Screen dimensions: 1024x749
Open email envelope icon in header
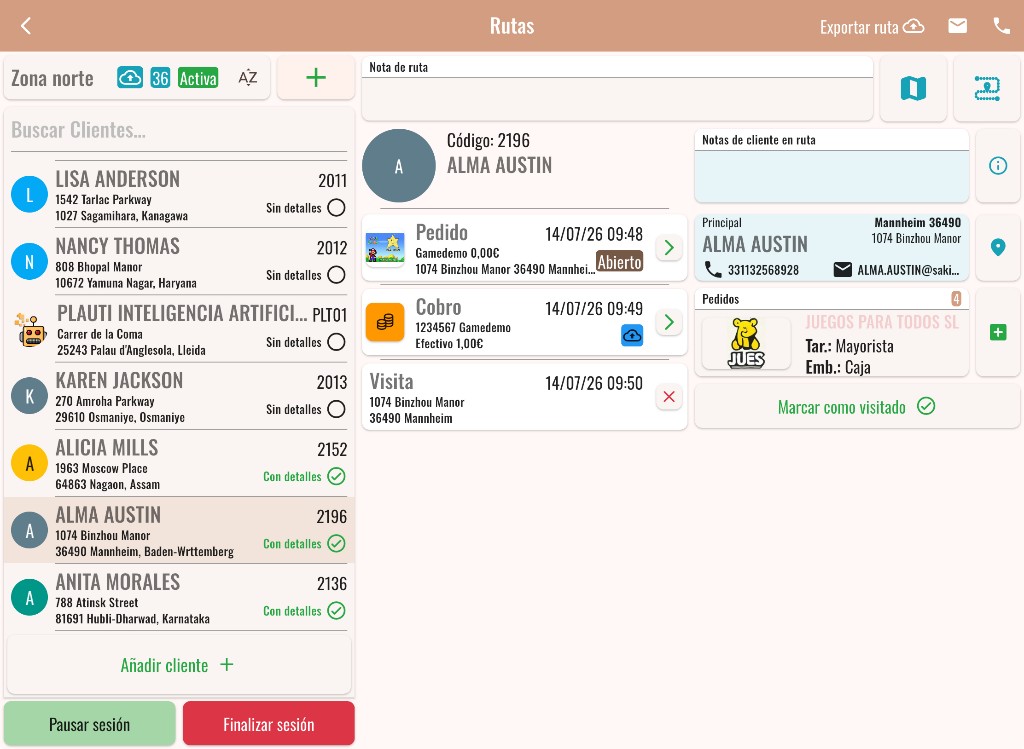[957, 25]
